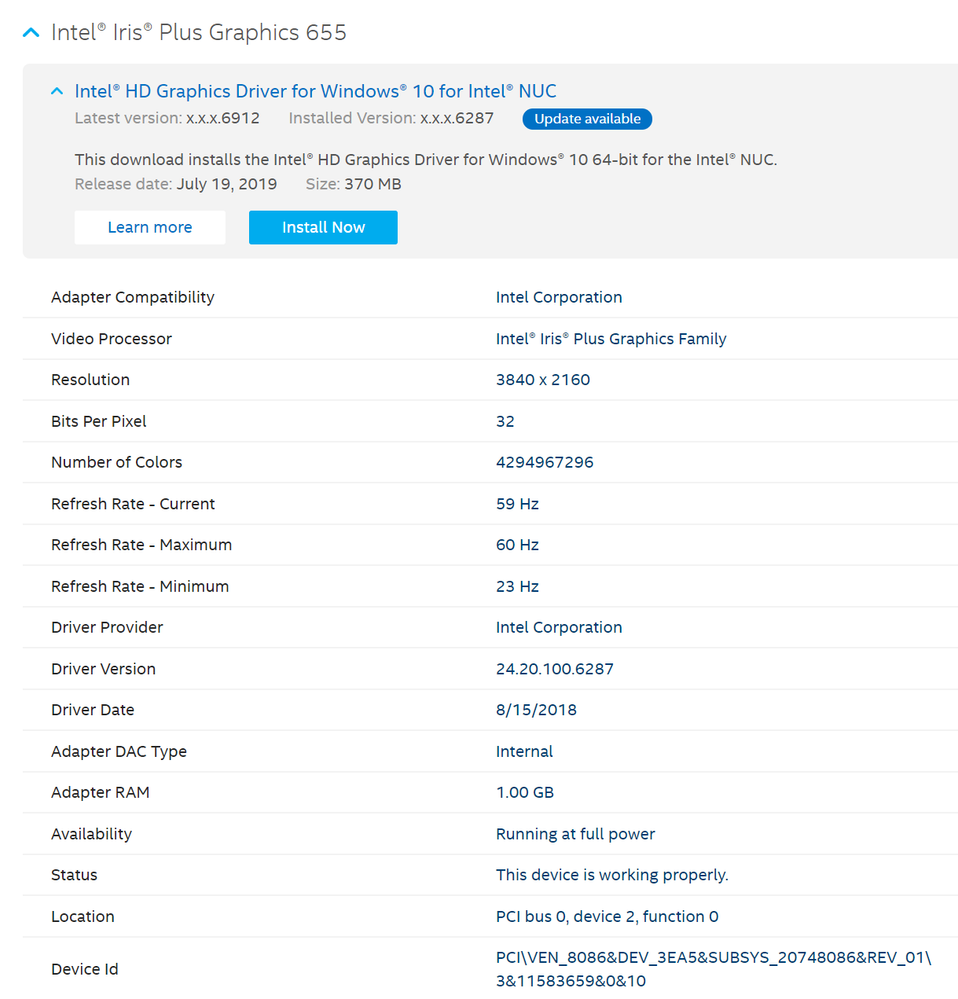Viewport: 958px width, 999px height.
Task: Click the Adapter DAC Type label
Action: [119, 752]
